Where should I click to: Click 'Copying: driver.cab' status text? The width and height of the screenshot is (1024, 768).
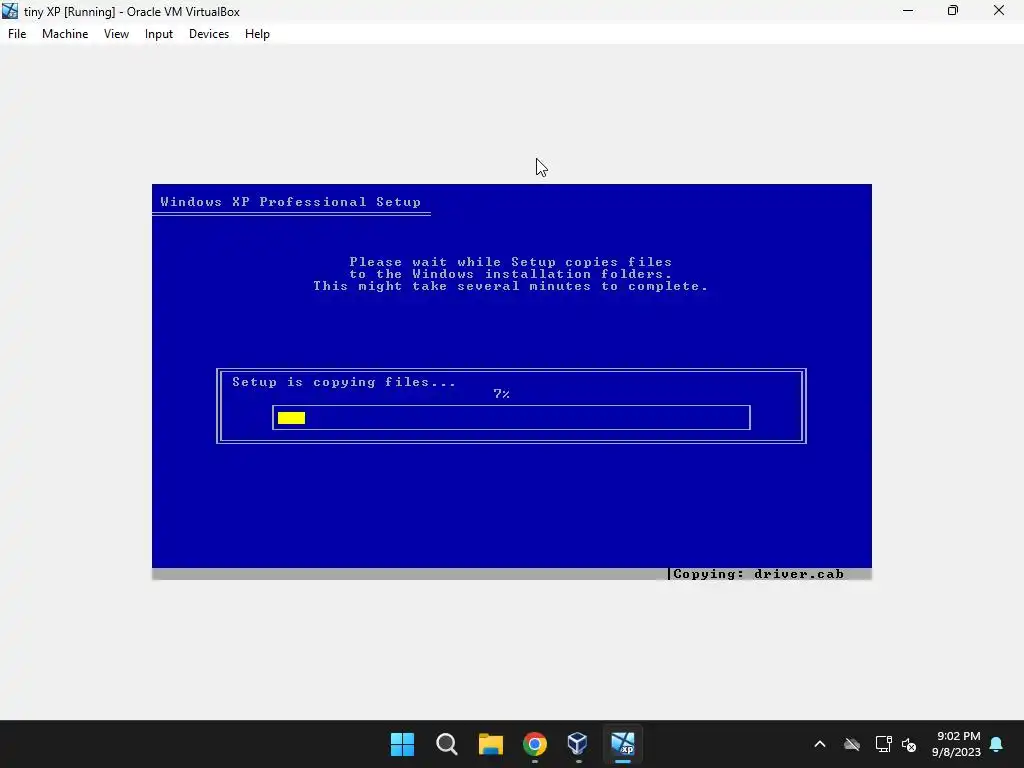pos(758,574)
